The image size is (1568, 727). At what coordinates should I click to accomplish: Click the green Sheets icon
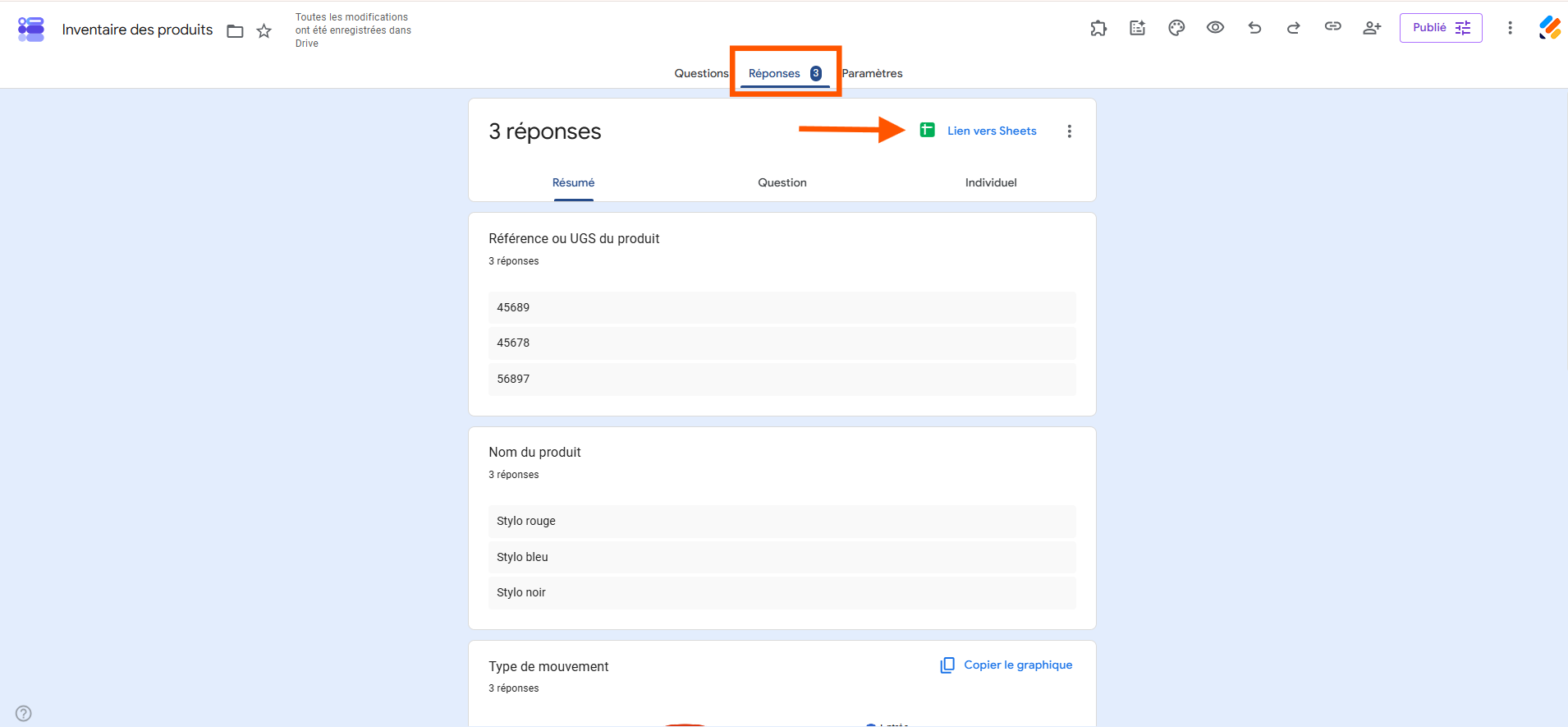pyautogui.click(x=928, y=130)
